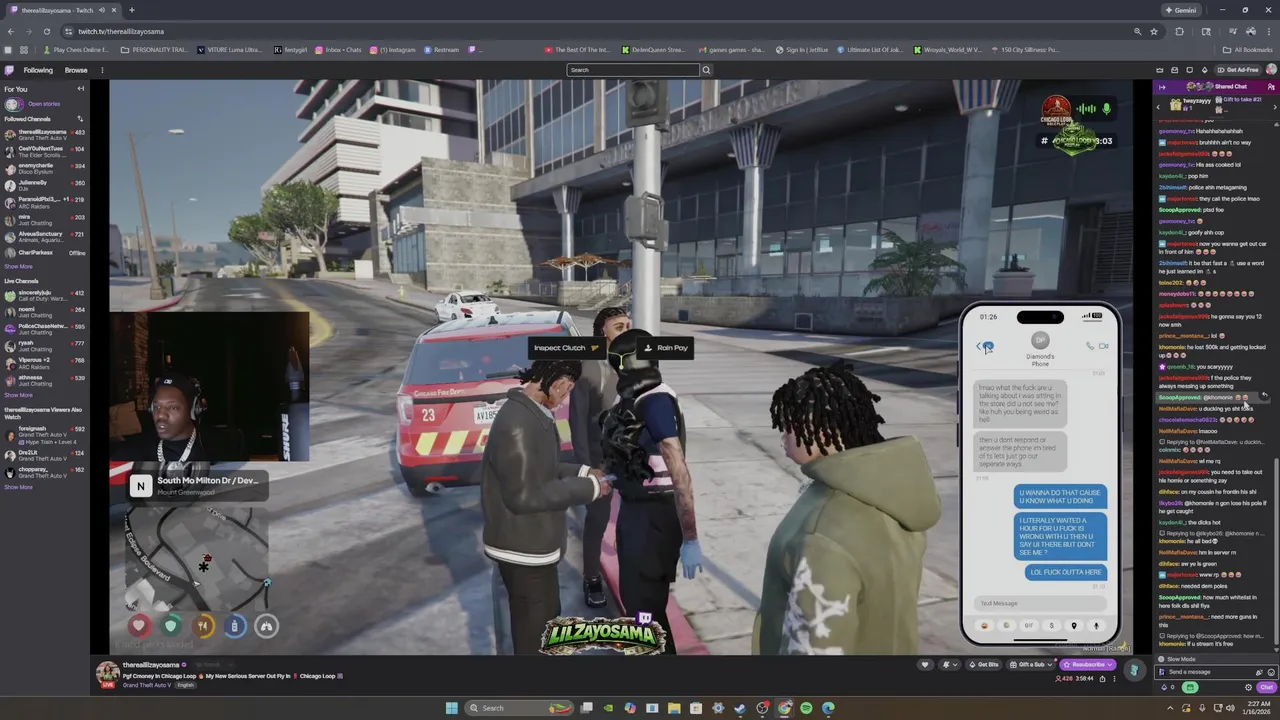Open the Browse tab
The image size is (1280, 720).
click(x=76, y=70)
